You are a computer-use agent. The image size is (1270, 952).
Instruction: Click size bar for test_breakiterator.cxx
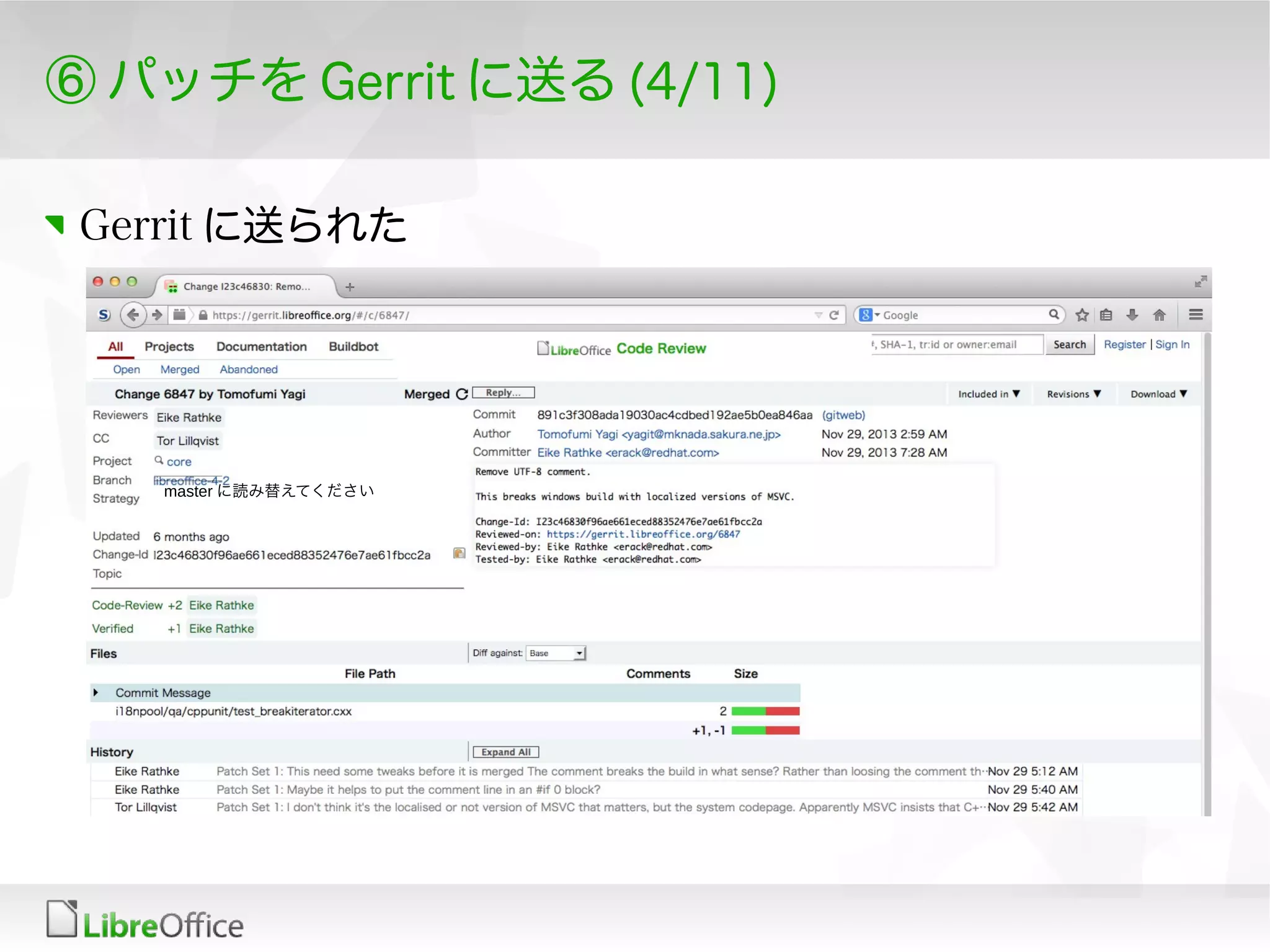click(765, 711)
